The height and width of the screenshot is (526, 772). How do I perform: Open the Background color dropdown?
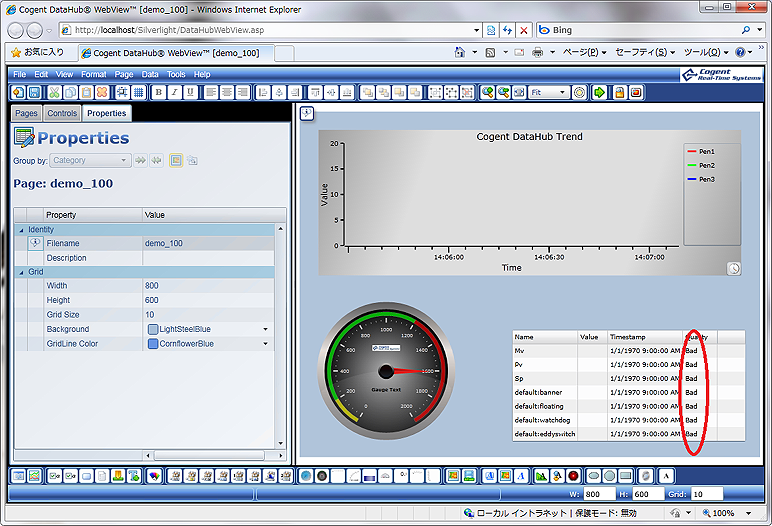coord(265,329)
